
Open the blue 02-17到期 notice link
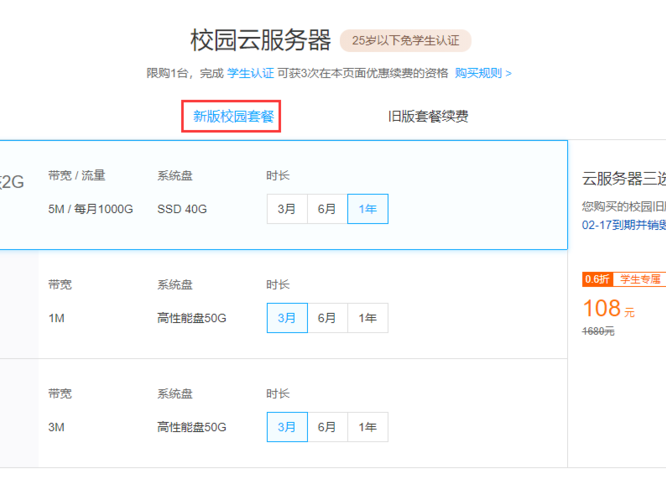pyautogui.click(x=624, y=225)
